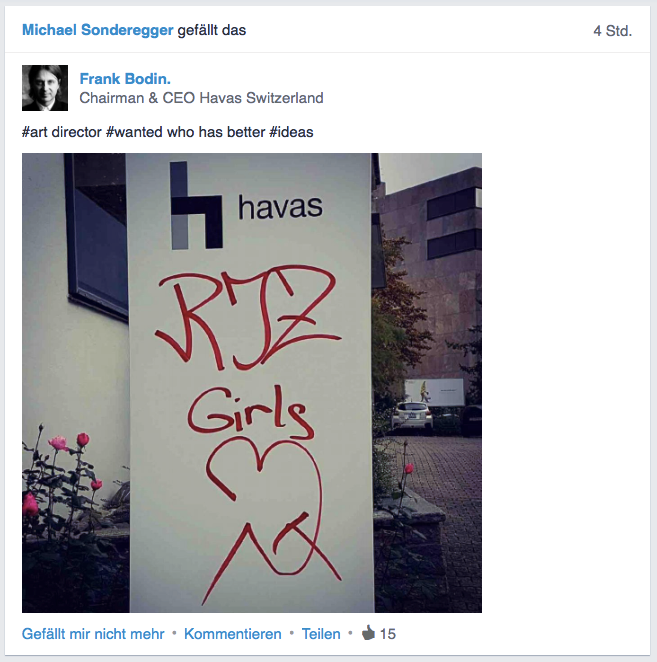Screen dimensions: 657x662
Task: Click the 'havas' wordmark on the sign
Action: pos(280,207)
